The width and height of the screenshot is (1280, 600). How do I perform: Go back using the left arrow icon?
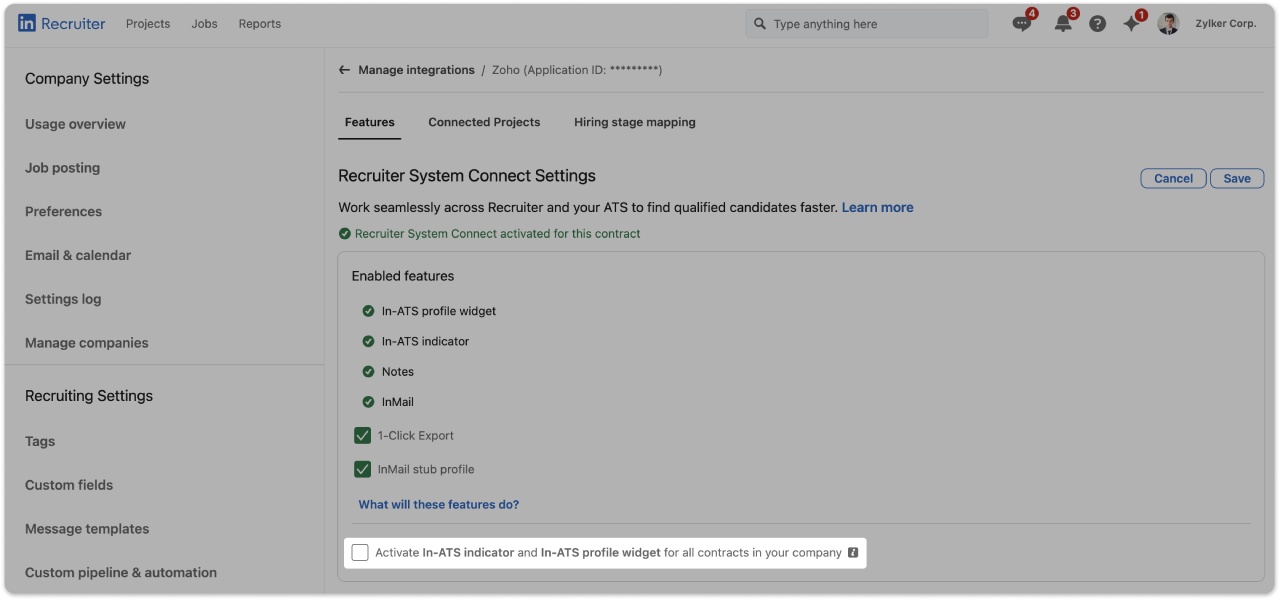click(x=344, y=70)
